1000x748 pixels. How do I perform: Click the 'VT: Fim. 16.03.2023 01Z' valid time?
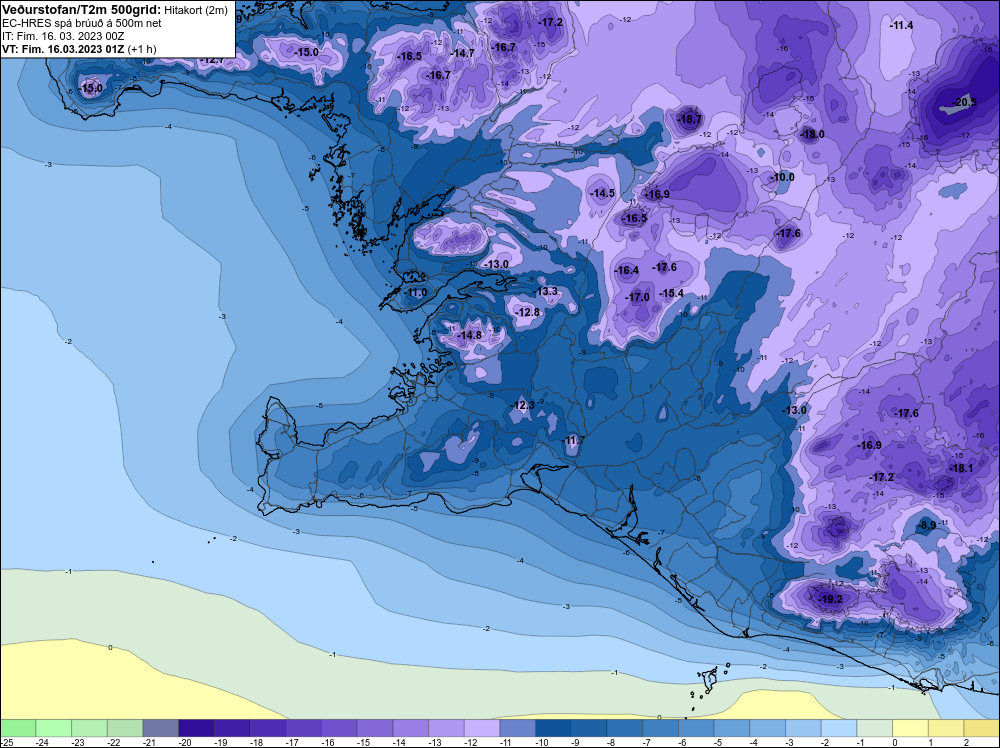pos(64,48)
